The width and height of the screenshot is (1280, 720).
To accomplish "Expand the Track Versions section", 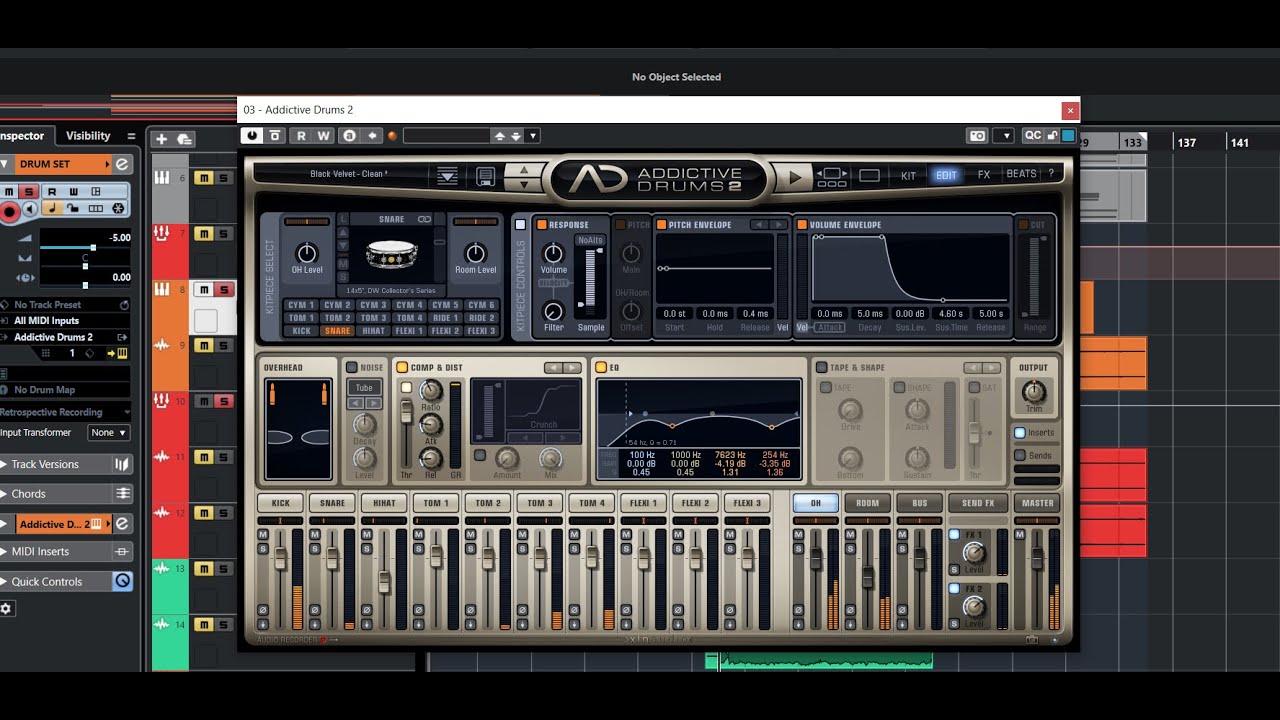I will point(4,464).
